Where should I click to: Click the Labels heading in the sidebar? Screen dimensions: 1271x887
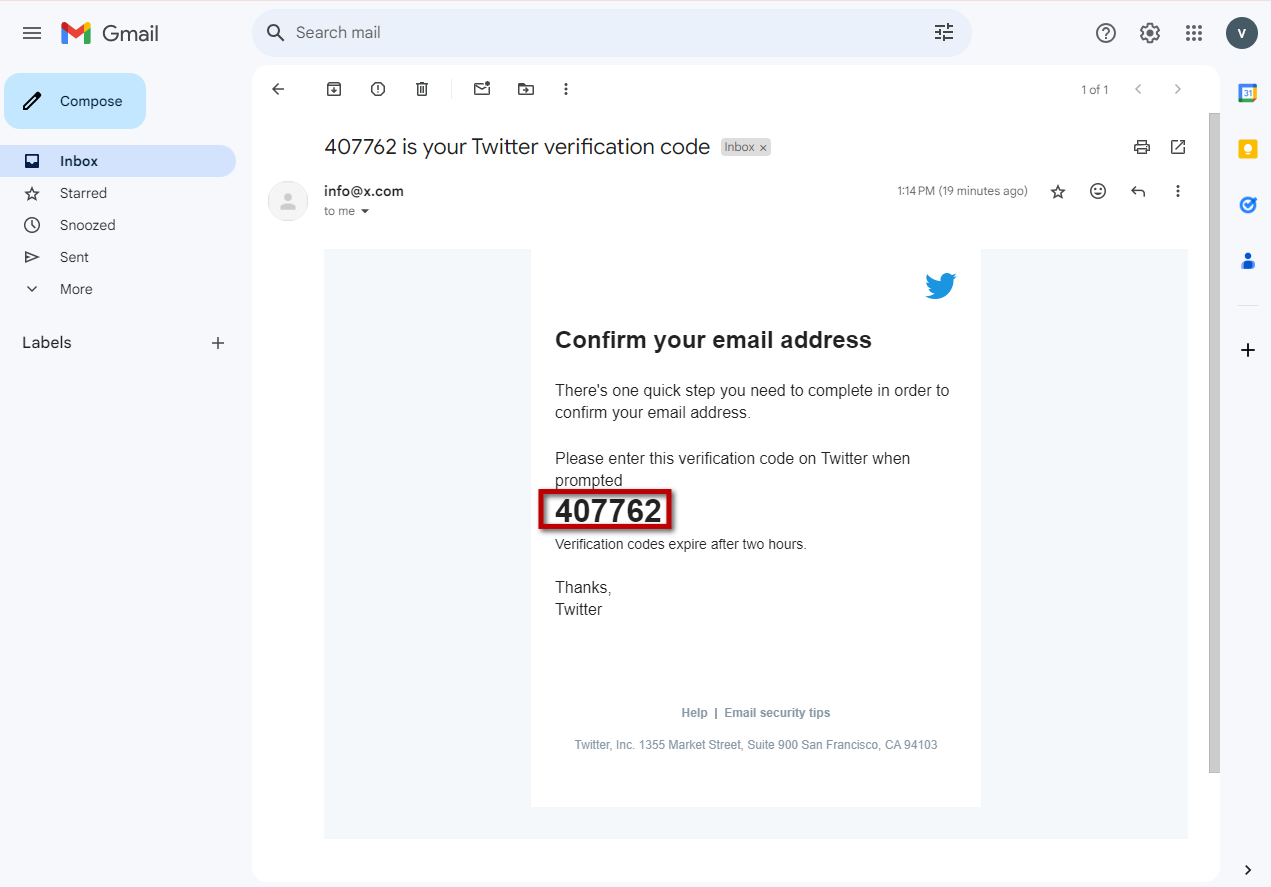[47, 343]
